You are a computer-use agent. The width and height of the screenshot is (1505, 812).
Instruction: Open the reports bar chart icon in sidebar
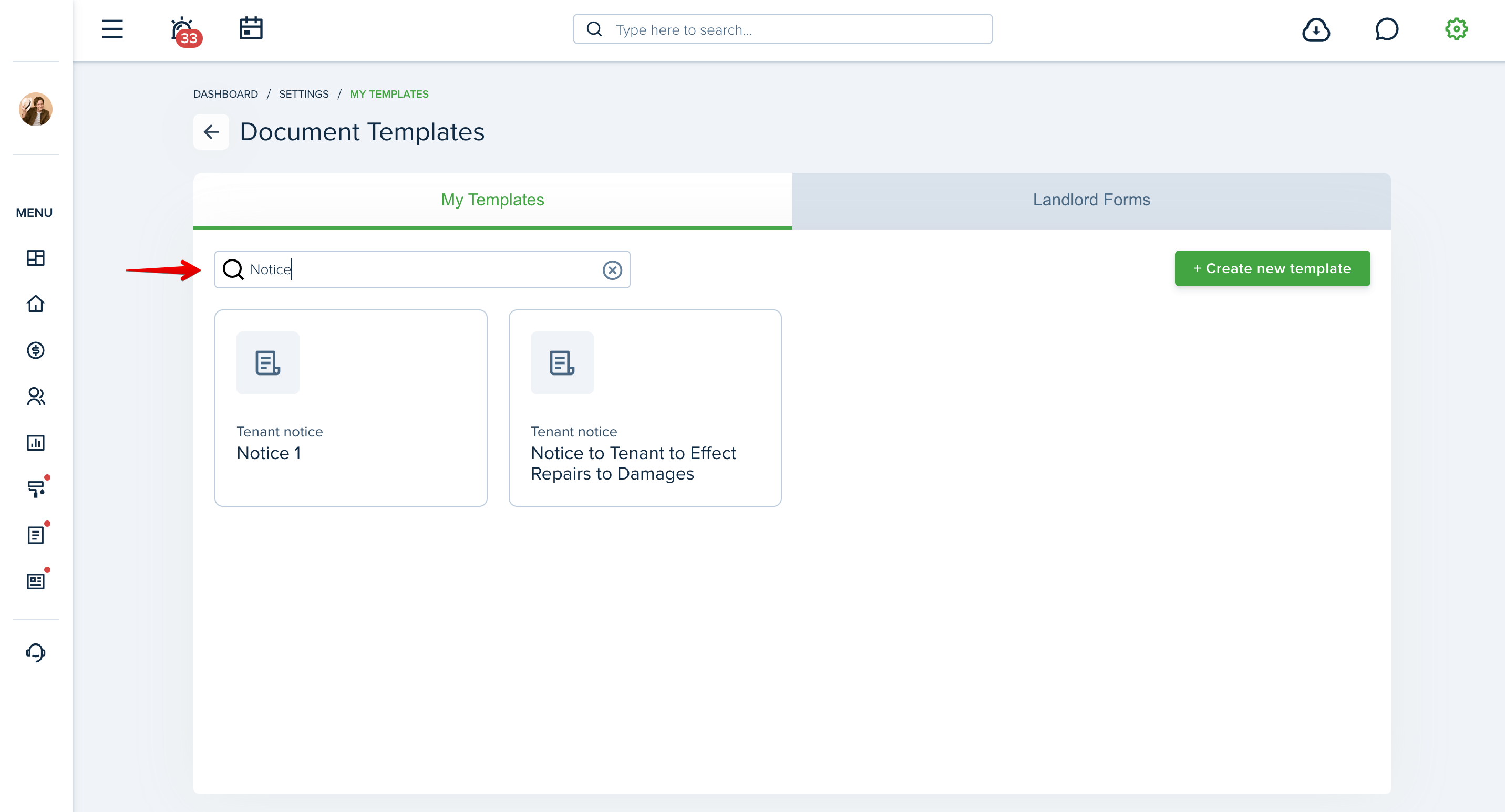point(36,442)
